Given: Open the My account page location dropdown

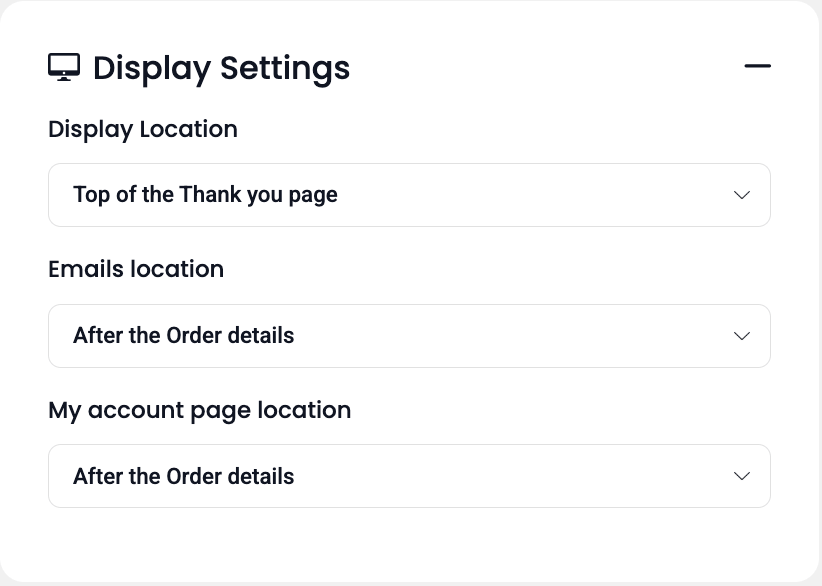Looking at the screenshot, I should coord(409,476).
